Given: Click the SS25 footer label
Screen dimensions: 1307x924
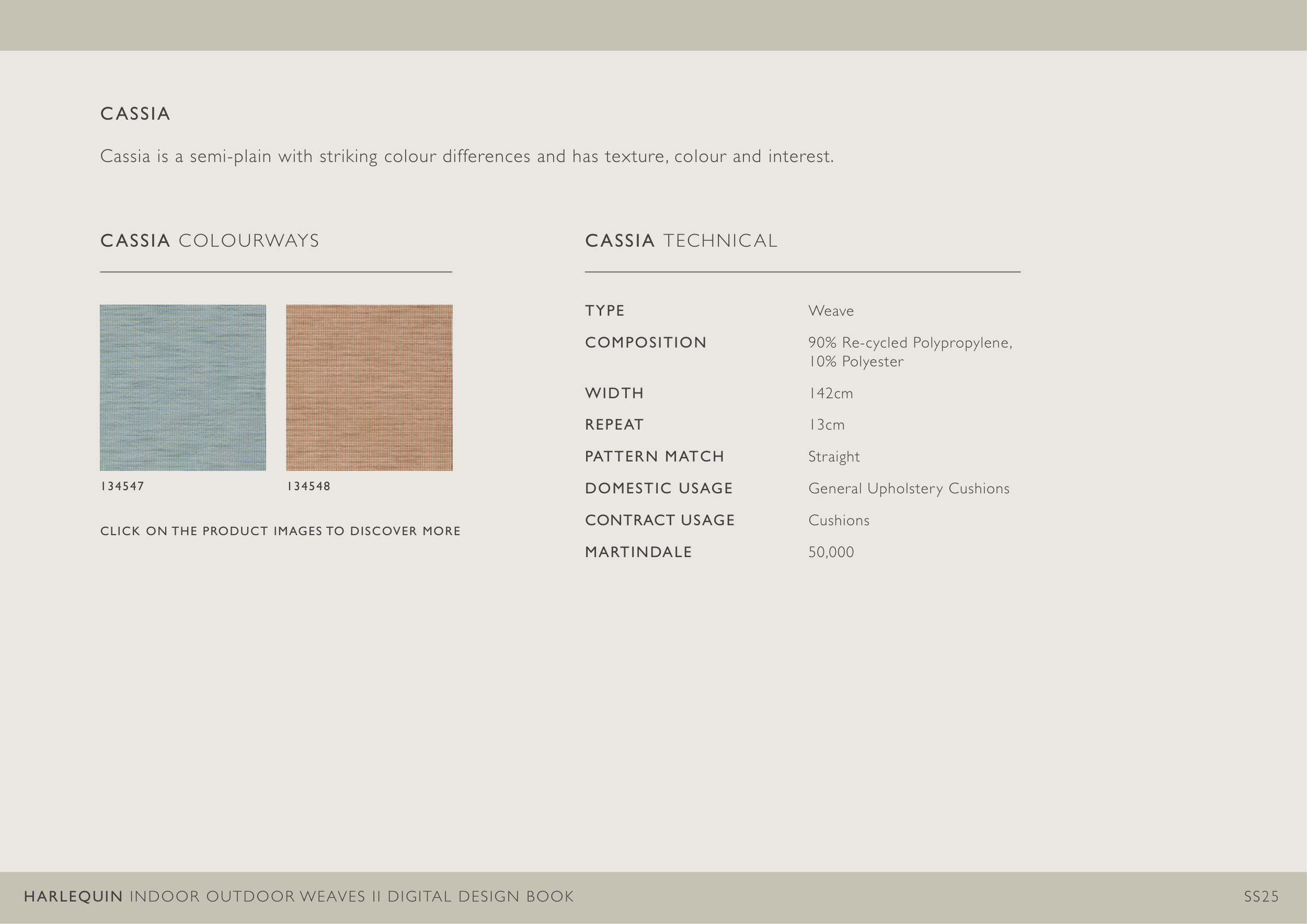Looking at the screenshot, I should pos(1261,897).
